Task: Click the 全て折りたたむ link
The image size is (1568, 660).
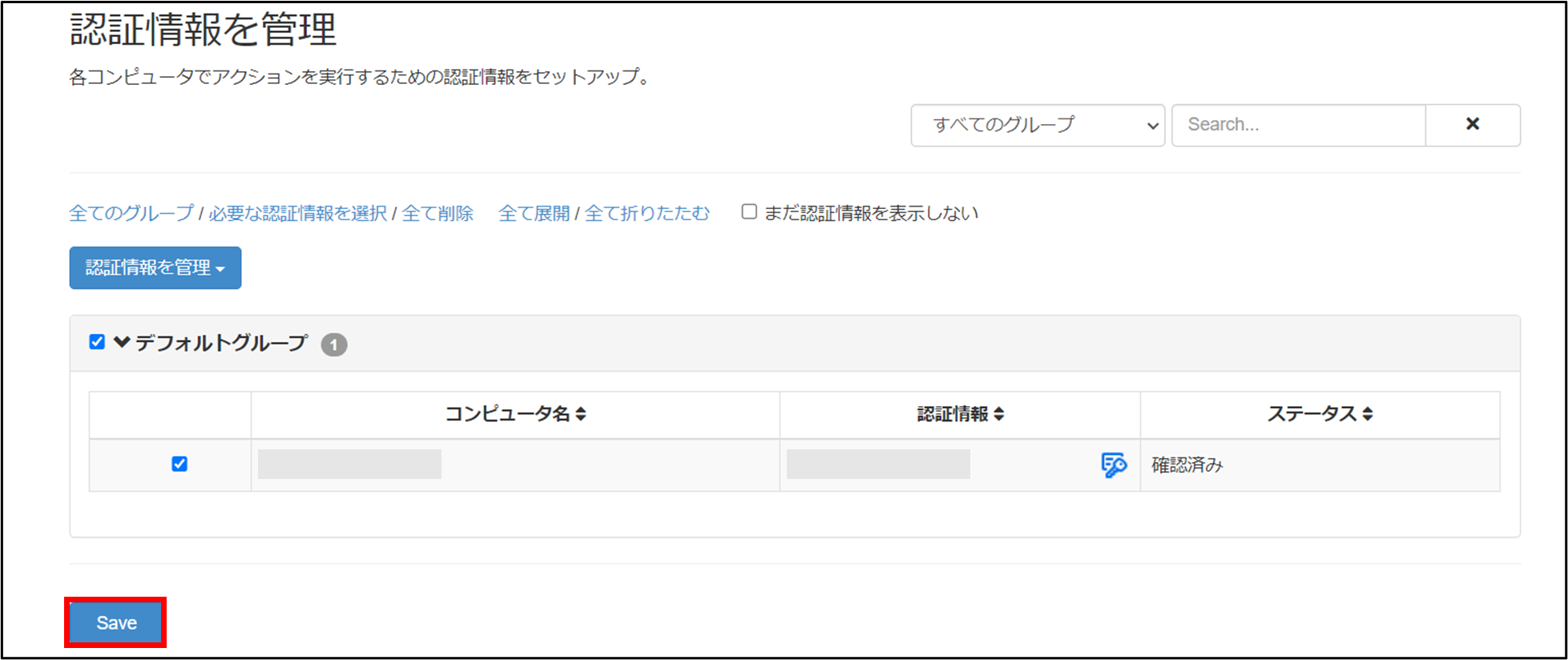Action: [x=647, y=213]
